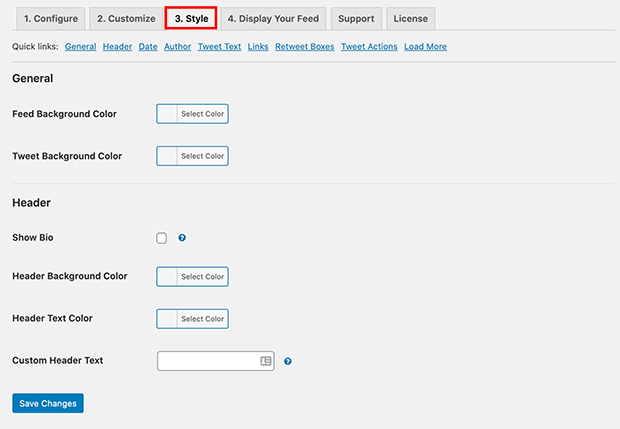Open the Support tab
Screen dimensions: 620x429
coord(356,19)
